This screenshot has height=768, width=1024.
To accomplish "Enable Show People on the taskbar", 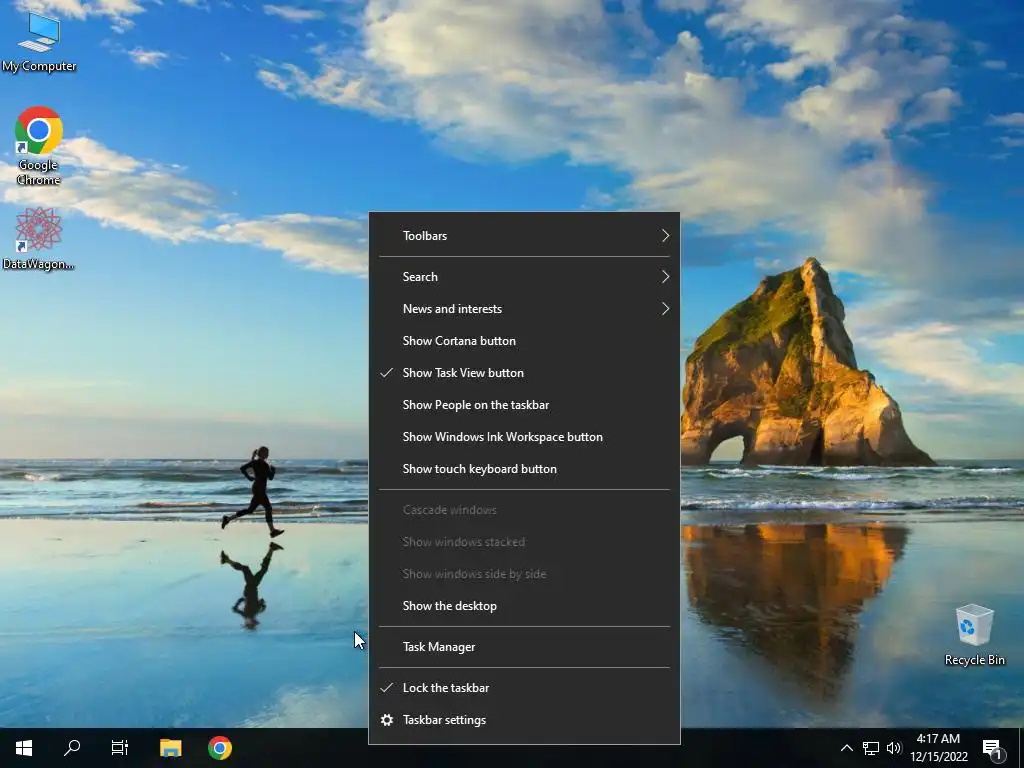I will point(524,405).
